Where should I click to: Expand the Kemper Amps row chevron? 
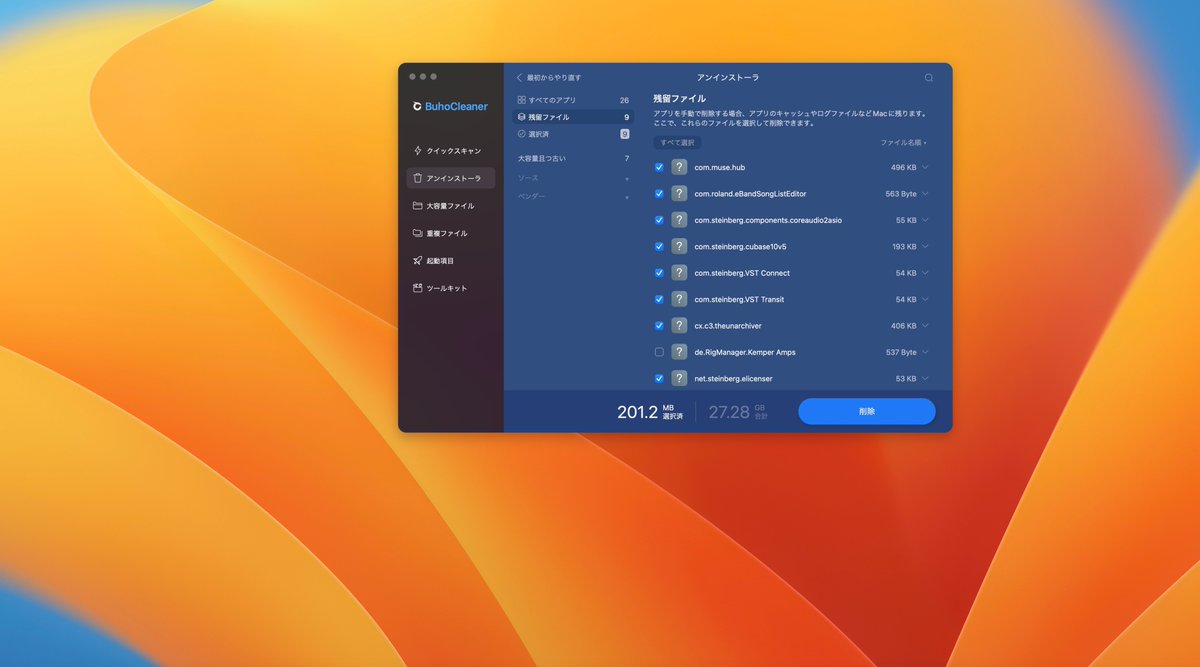[926, 352]
